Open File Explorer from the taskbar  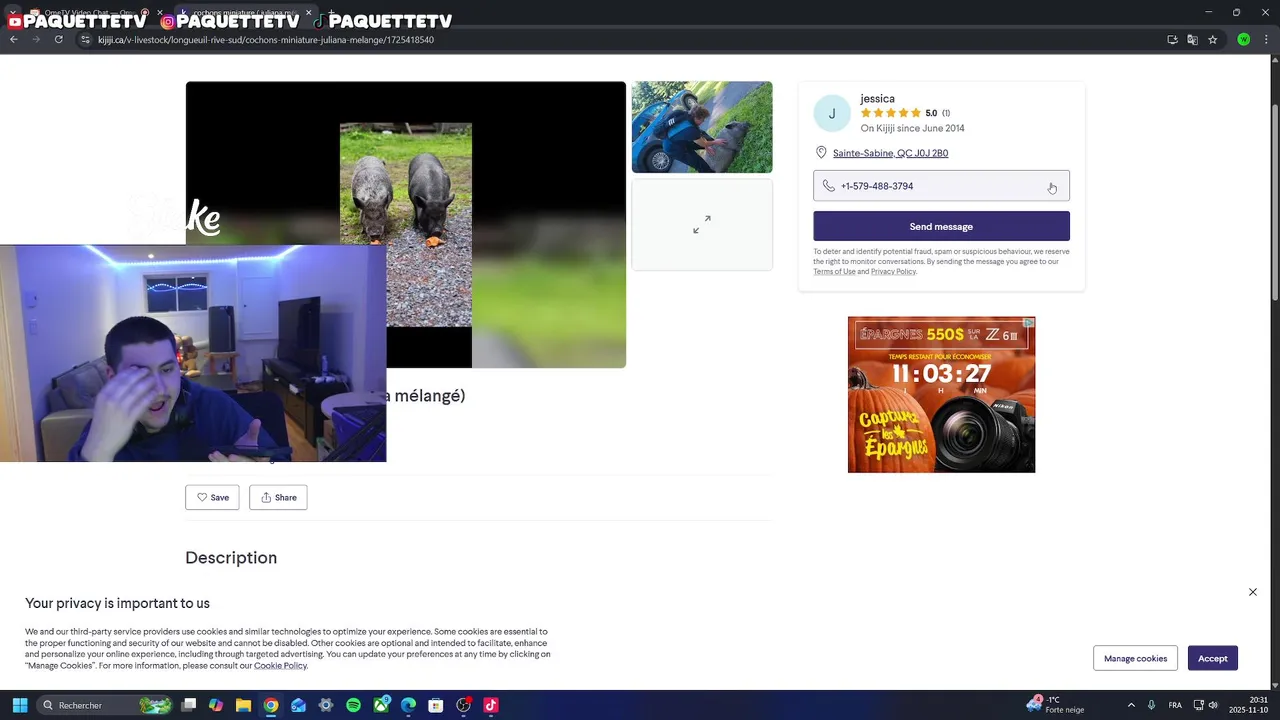click(x=243, y=705)
